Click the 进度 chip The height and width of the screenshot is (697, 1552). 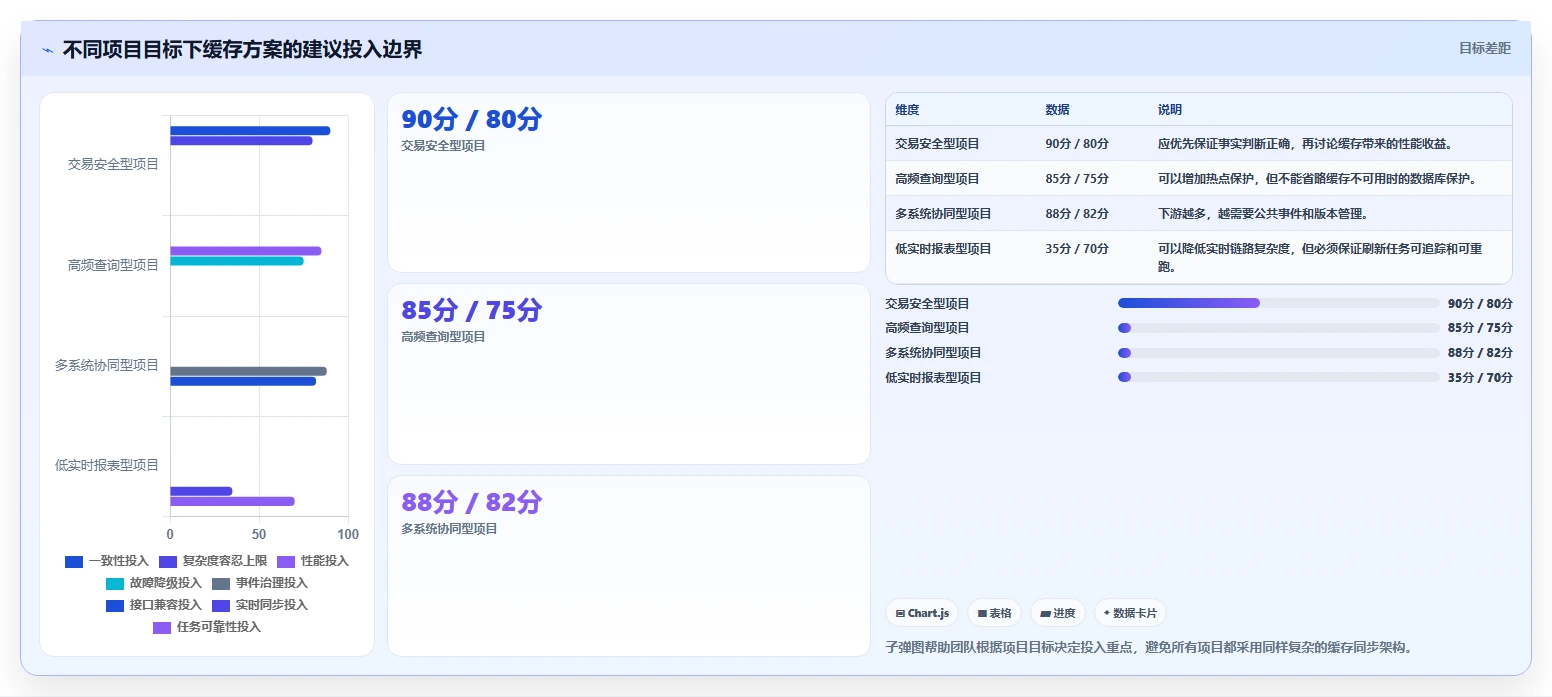point(1057,613)
